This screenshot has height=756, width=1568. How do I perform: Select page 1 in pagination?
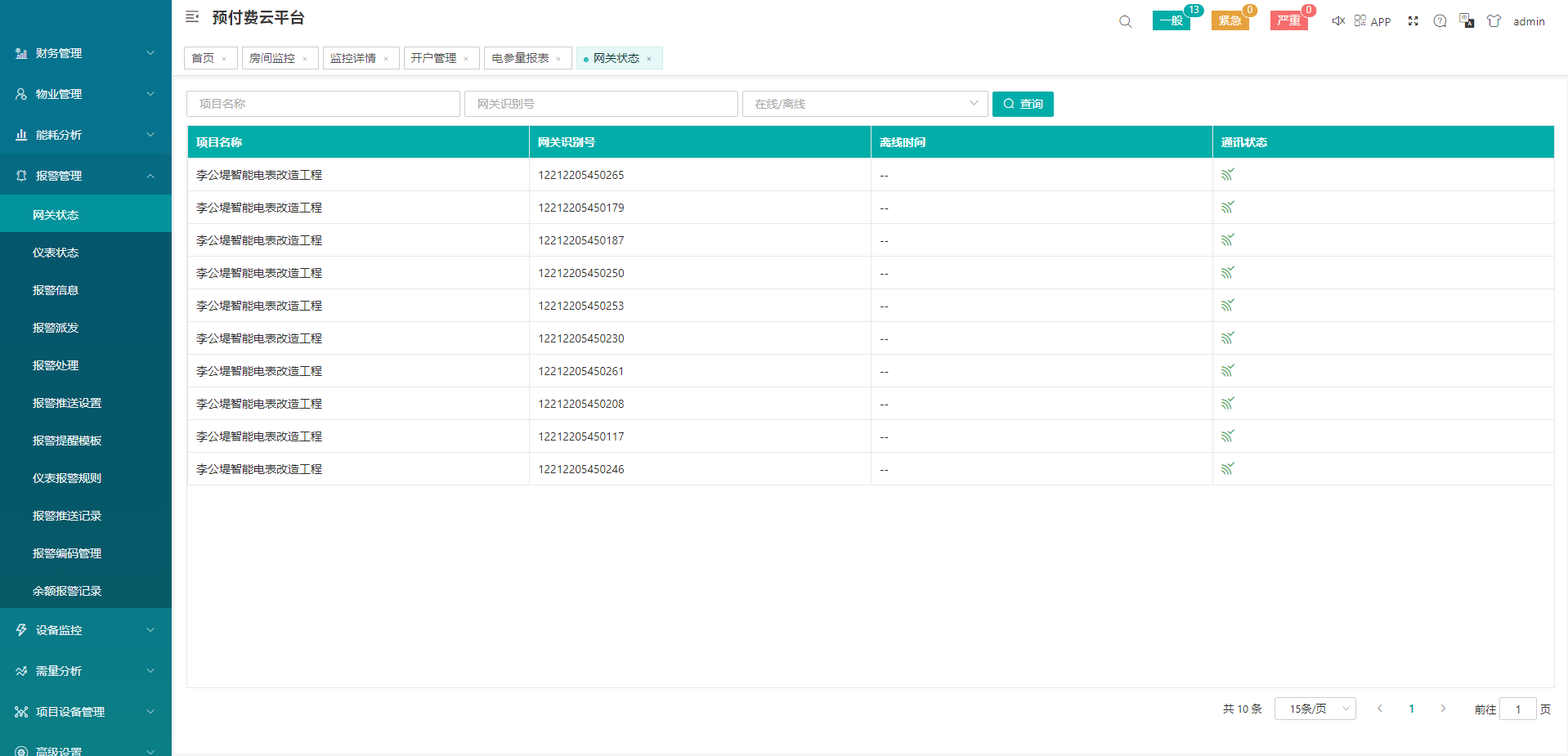[1412, 709]
